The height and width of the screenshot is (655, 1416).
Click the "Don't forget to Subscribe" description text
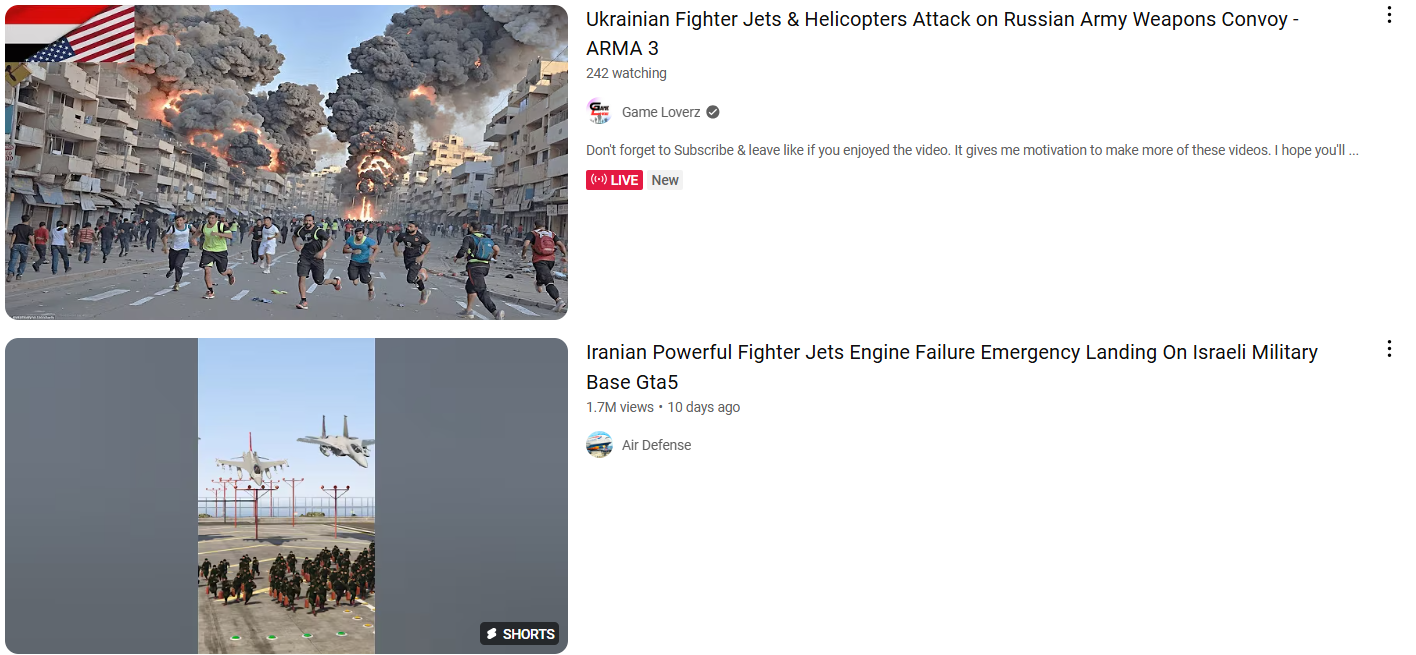[x=972, y=151]
